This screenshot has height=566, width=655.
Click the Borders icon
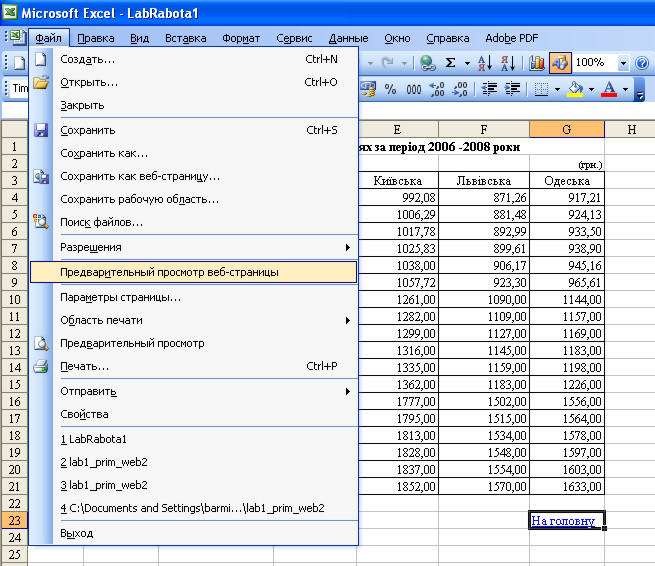pyautogui.click(x=541, y=89)
